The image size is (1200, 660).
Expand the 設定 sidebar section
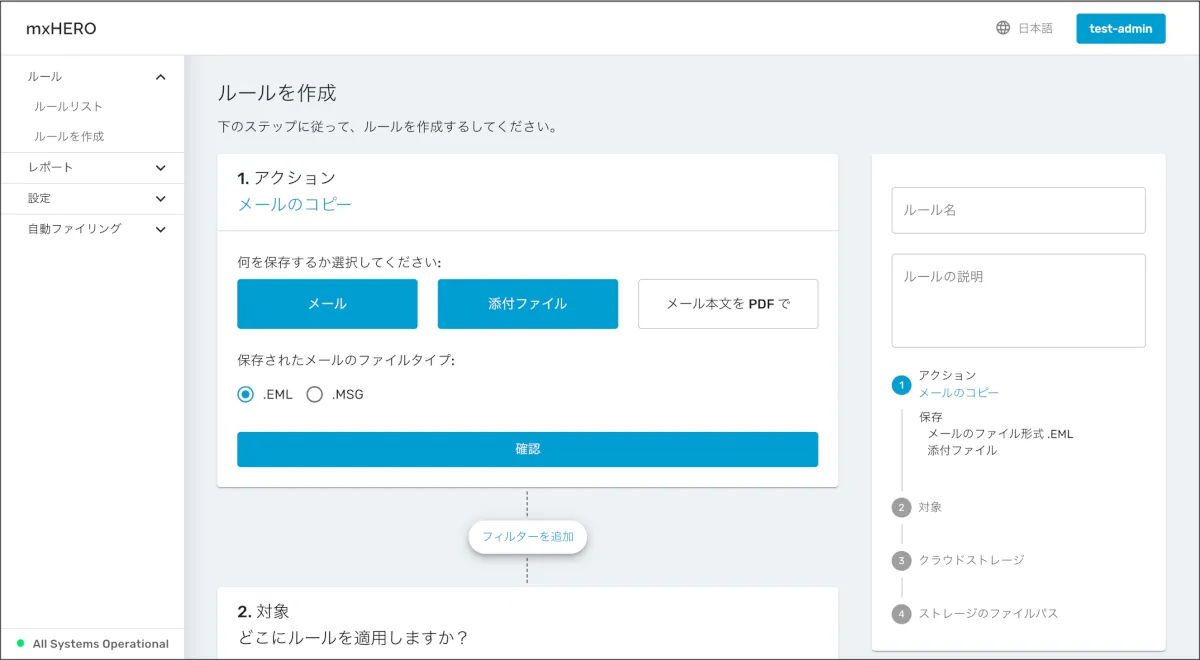click(x=160, y=199)
